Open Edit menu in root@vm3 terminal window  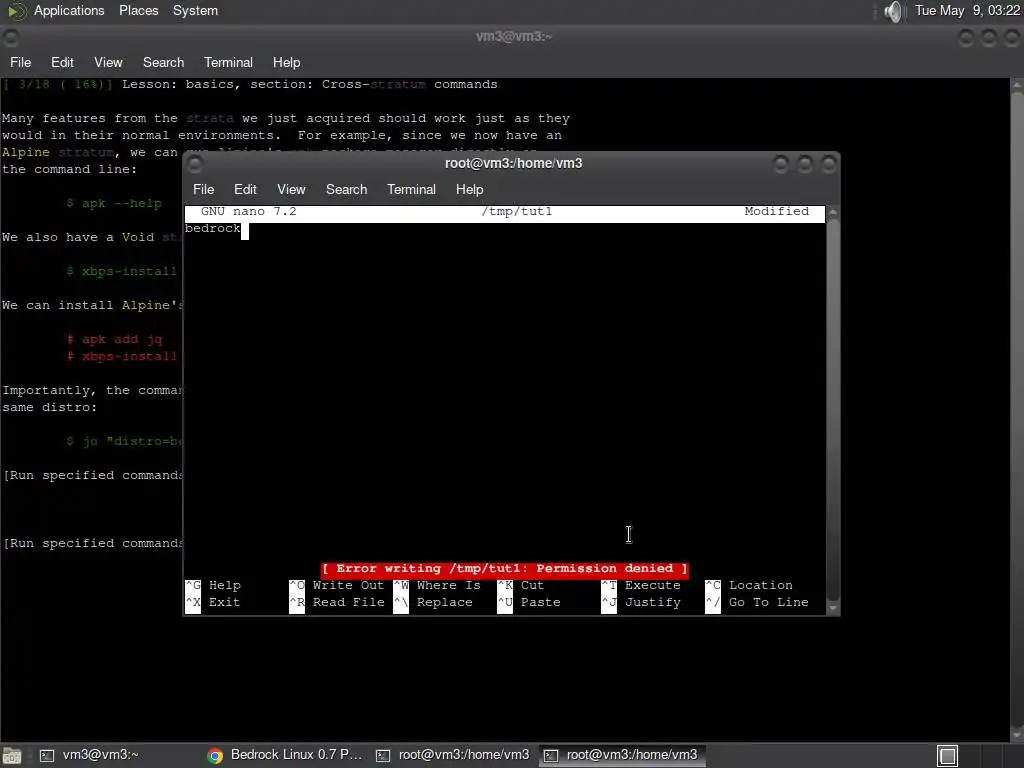pyautogui.click(x=245, y=189)
